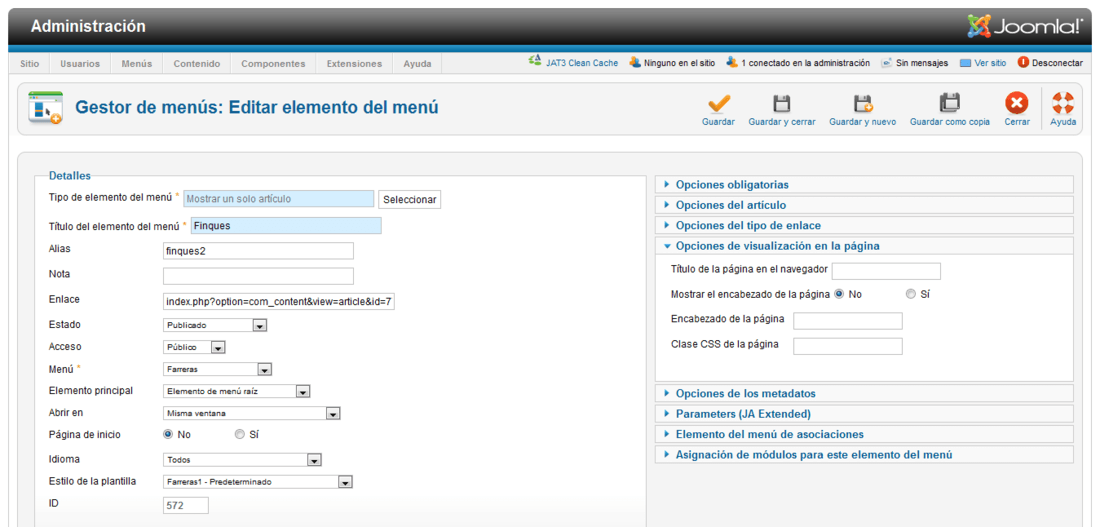Expand Parameters (JA Extended) panel

click(864, 414)
